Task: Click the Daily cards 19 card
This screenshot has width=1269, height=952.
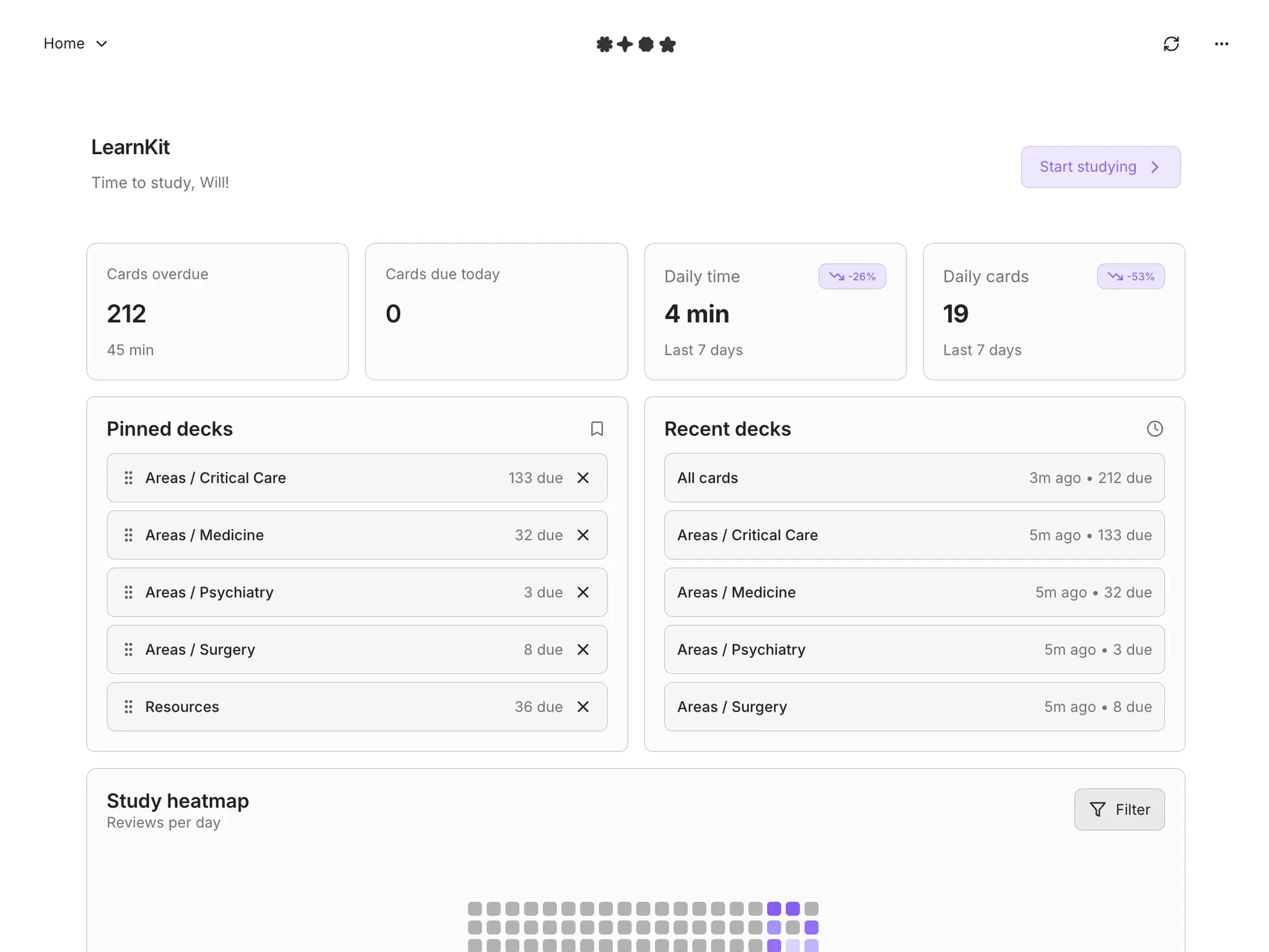Action: pyautogui.click(x=1054, y=312)
